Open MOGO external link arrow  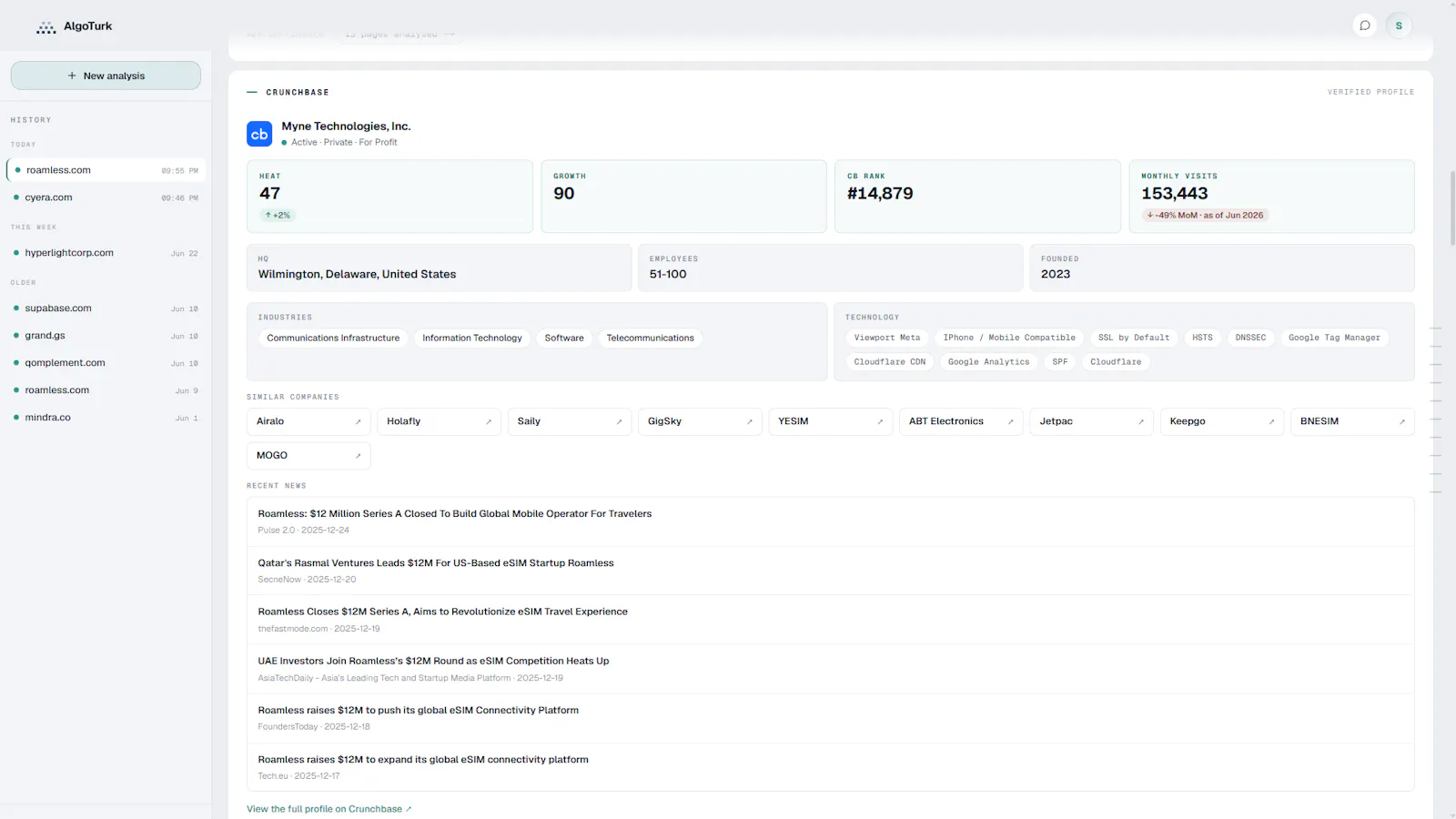point(358,456)
